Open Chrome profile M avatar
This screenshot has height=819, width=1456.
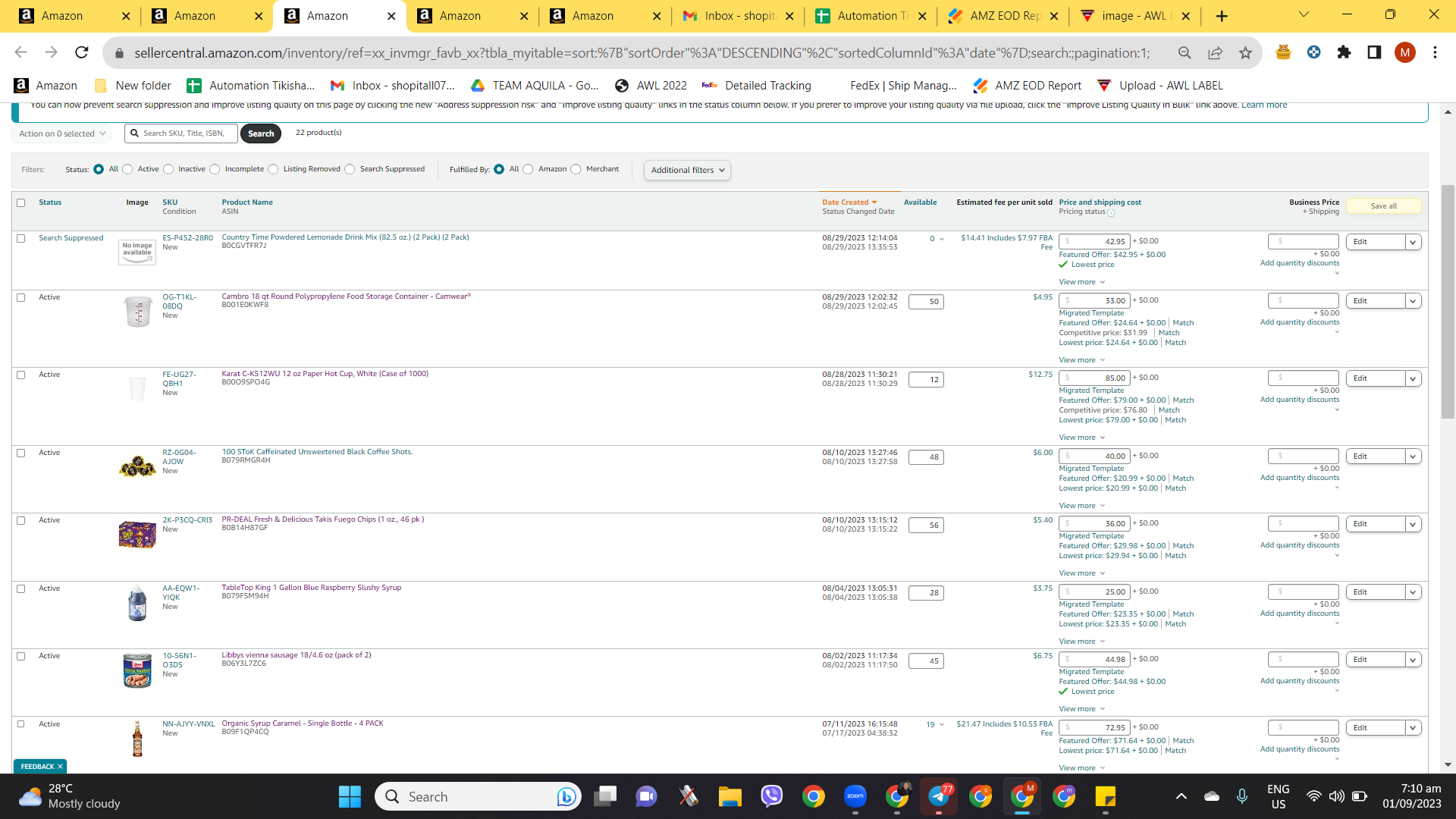point(1404,52)
